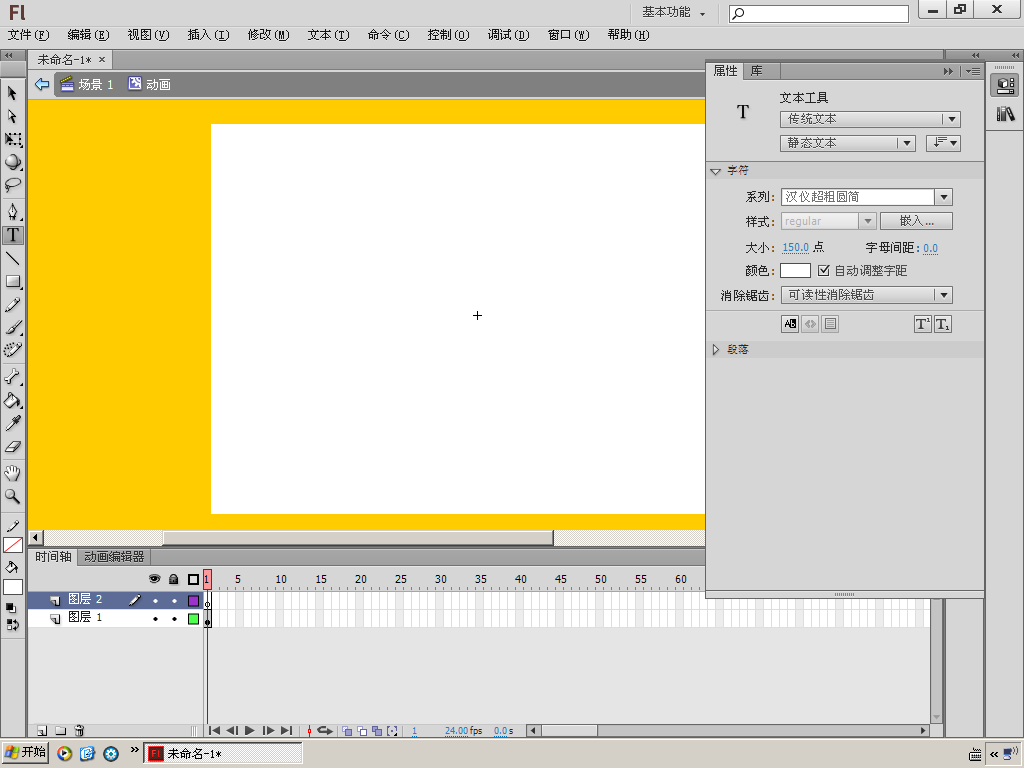Click the Windows 开始 Start button
This screenshot has height=768, width=1024.
click(25, 753)
